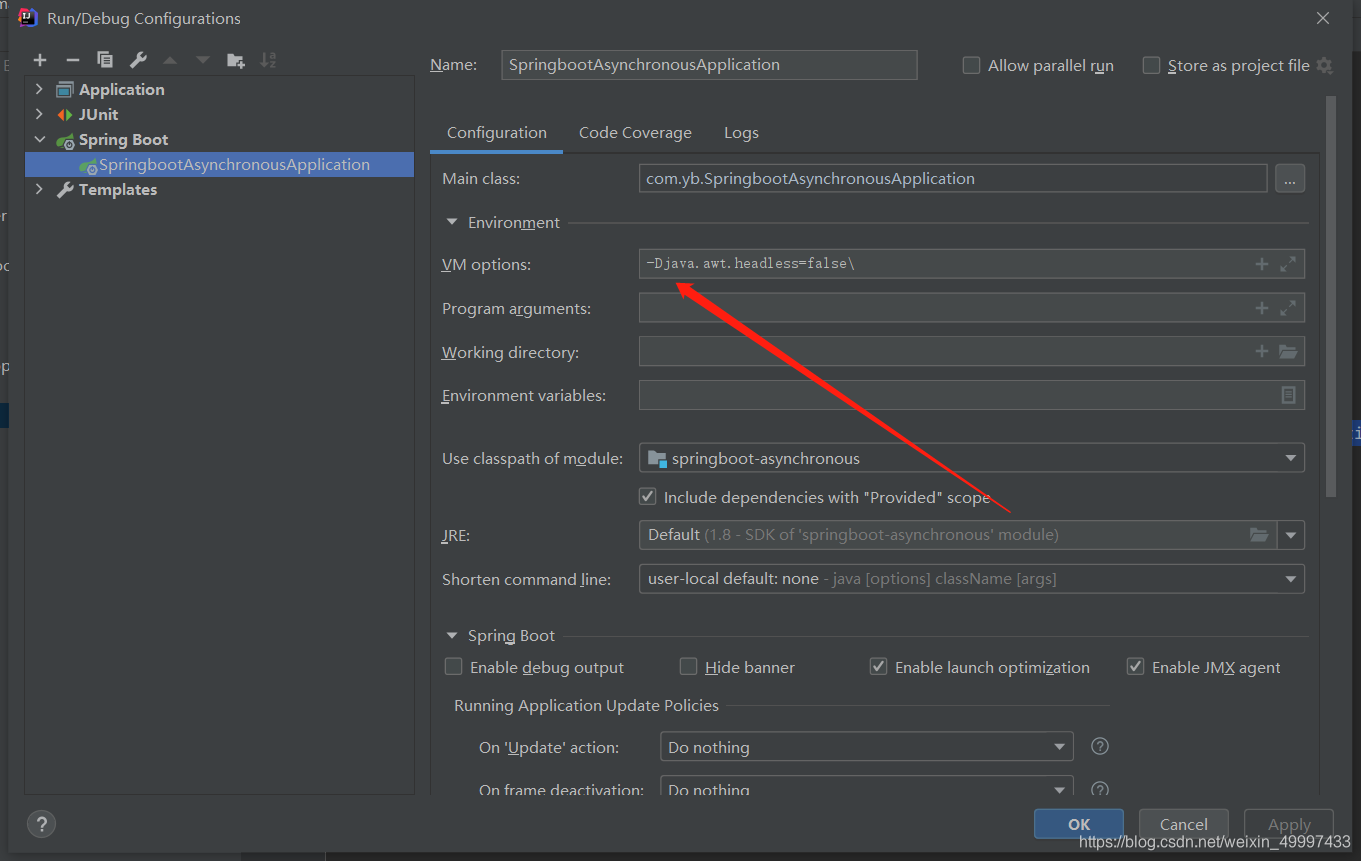Change the On 'Update' action dropdown

(x=1059, y=746)
